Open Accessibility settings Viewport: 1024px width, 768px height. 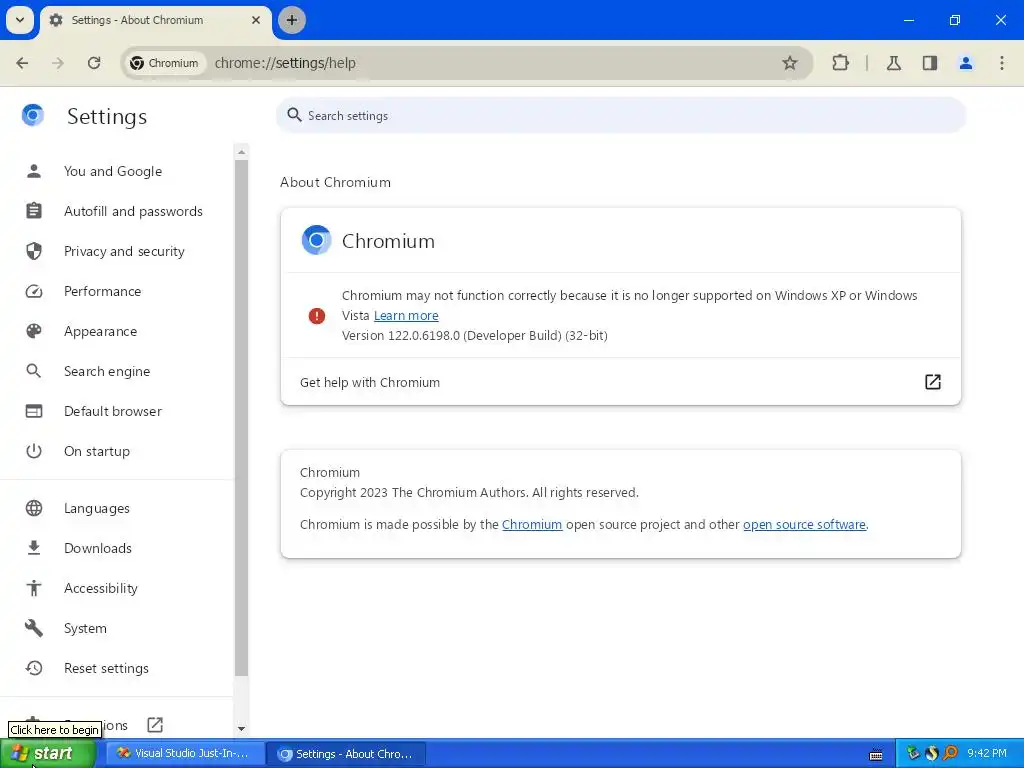(101, 588)
